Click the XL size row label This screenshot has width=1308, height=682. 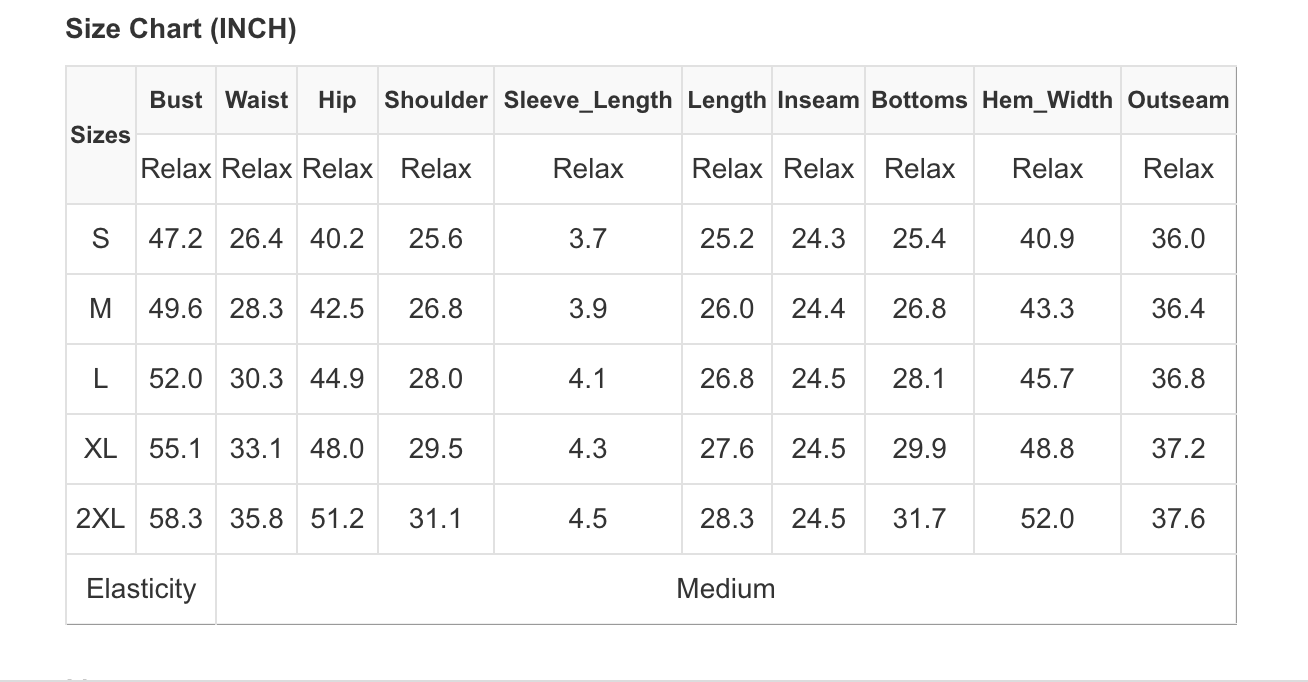click(100, 449)
